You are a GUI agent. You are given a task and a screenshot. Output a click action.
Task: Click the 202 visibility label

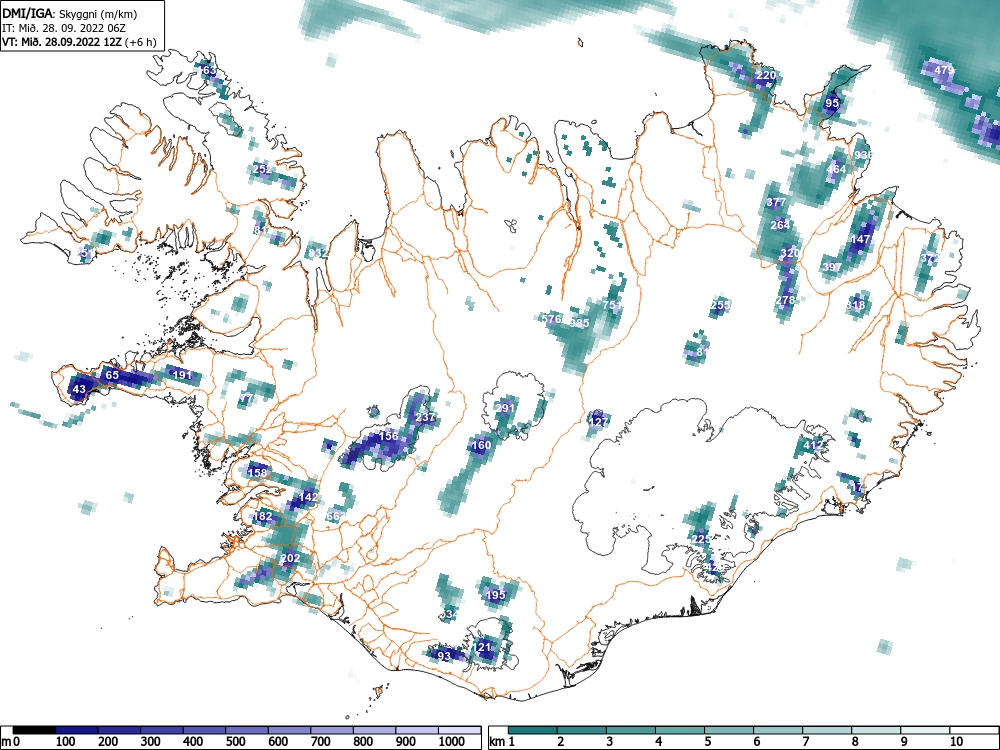[290, 559]
